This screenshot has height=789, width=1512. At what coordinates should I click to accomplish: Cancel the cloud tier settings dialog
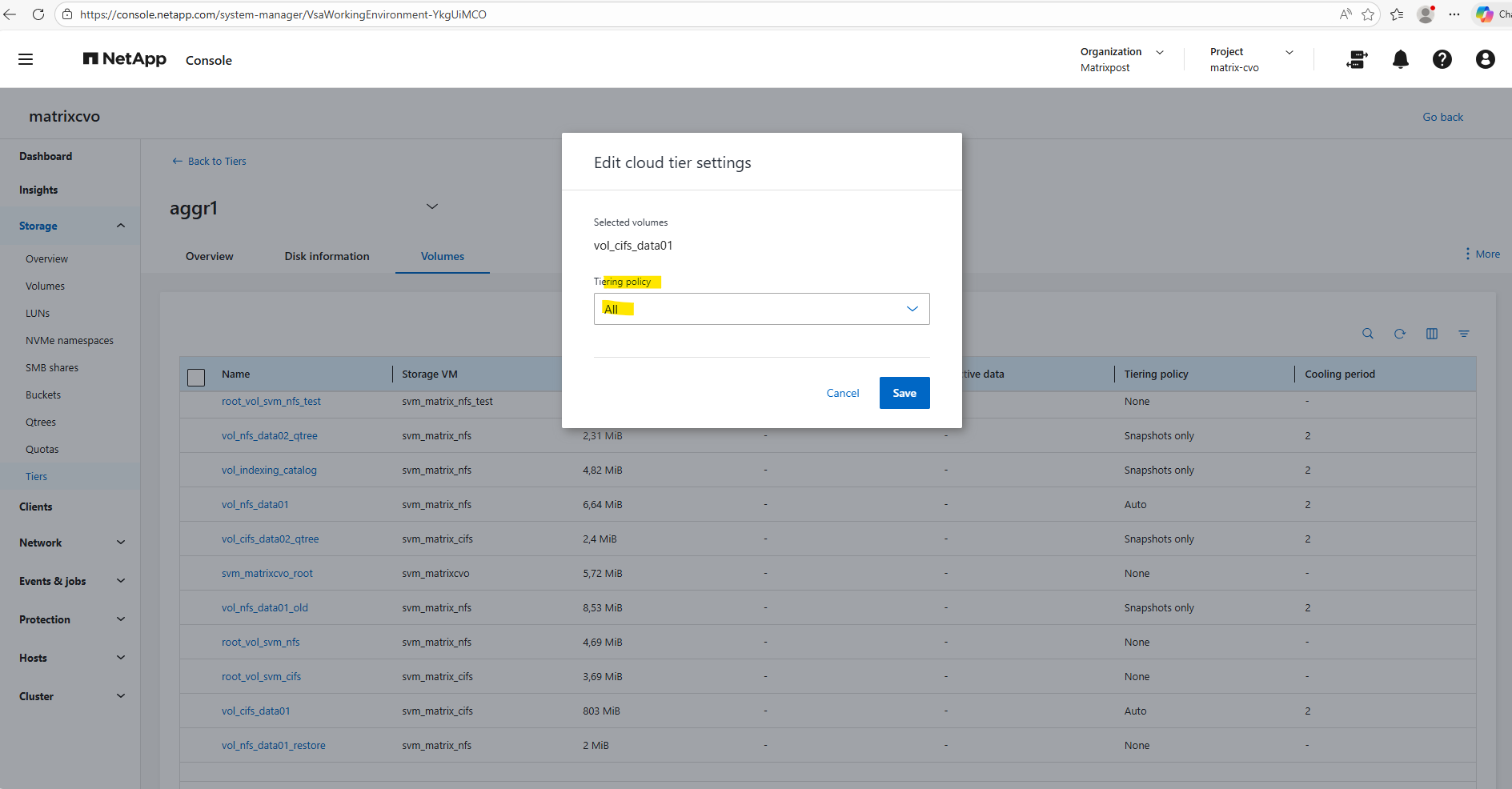842,393
